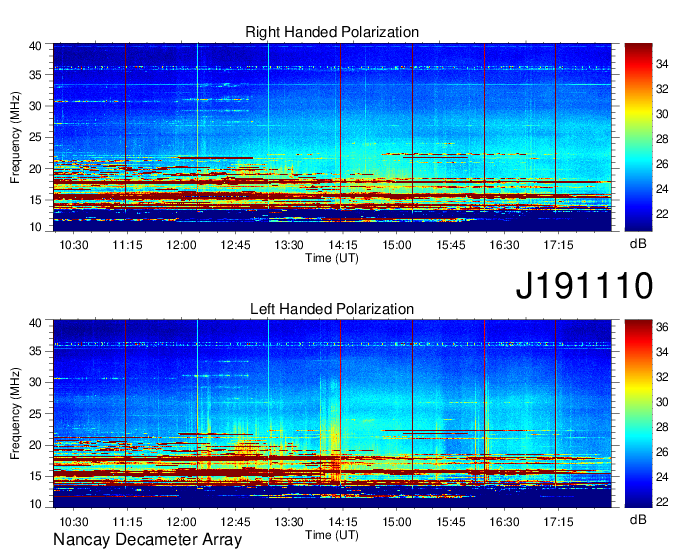
Task: Click the "12:00" tick on left-handed plot
Action: (x=181, y=522)
